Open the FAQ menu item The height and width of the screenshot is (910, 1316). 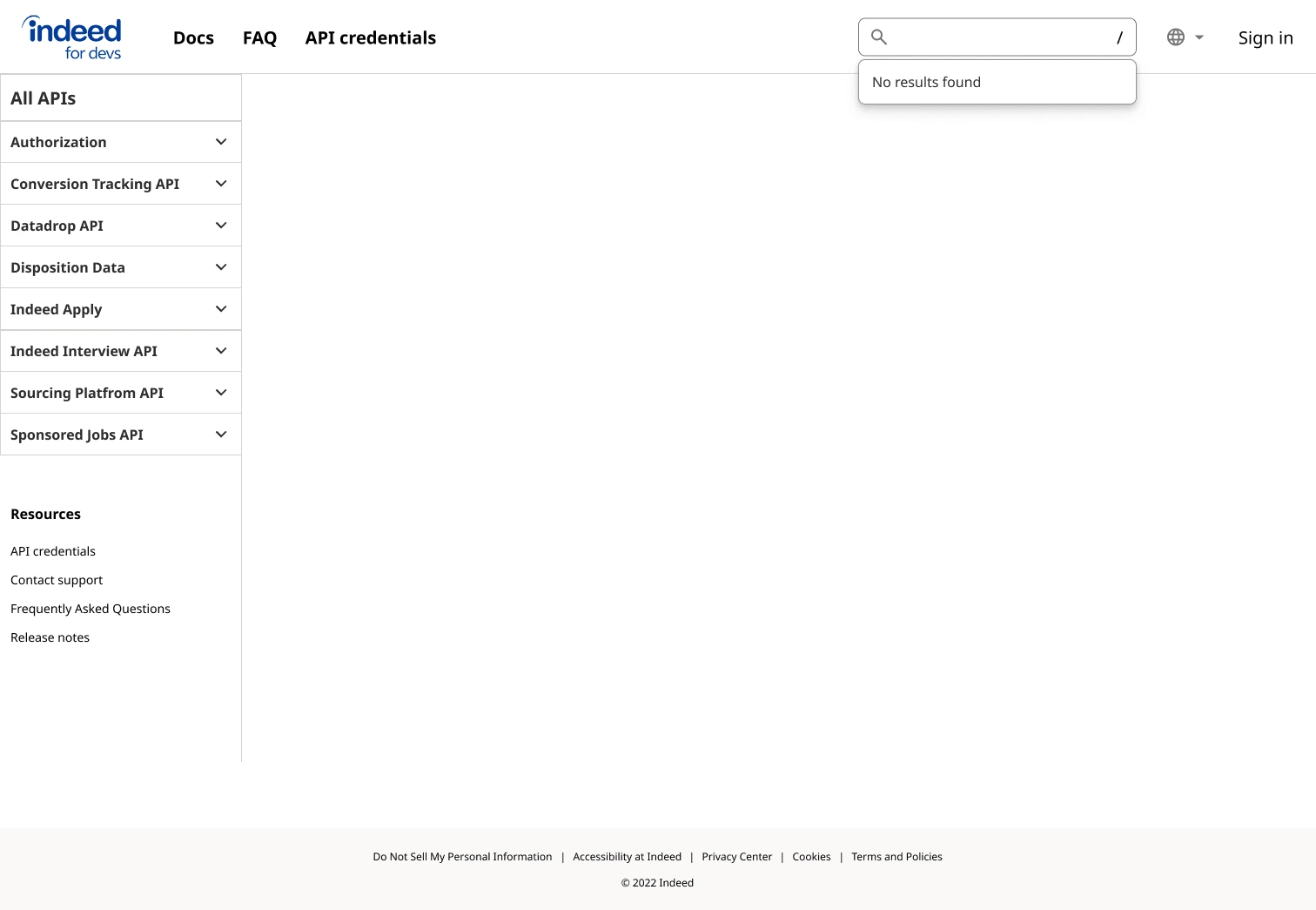click(259, 37)
